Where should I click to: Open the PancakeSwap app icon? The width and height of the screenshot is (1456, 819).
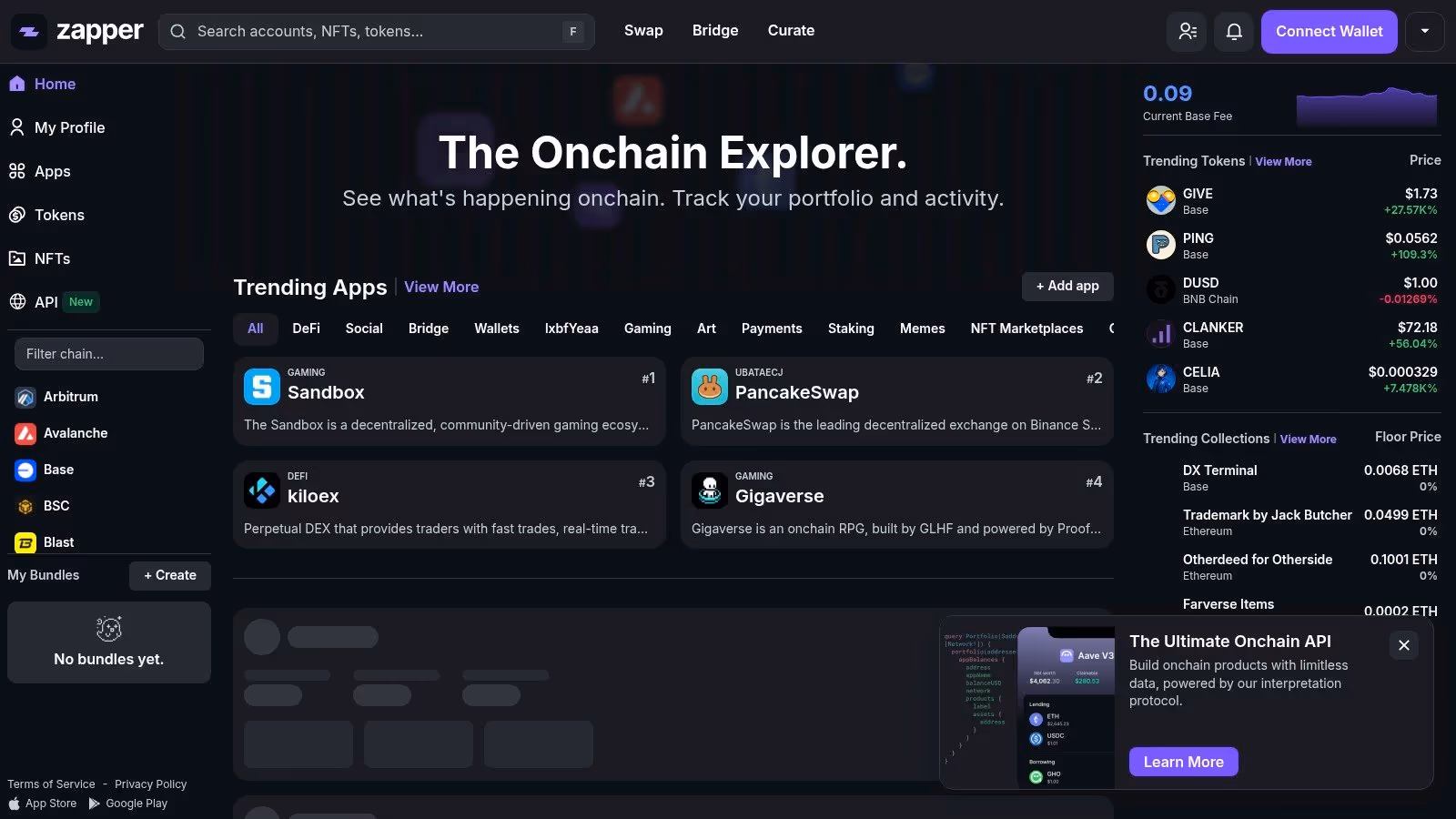coord(710,387)
